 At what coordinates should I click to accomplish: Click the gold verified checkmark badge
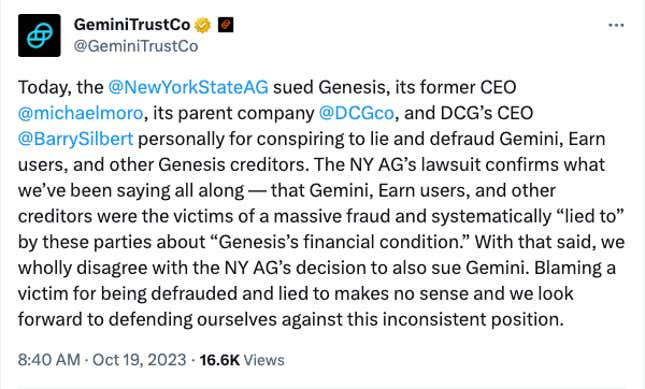click(202, 25)
